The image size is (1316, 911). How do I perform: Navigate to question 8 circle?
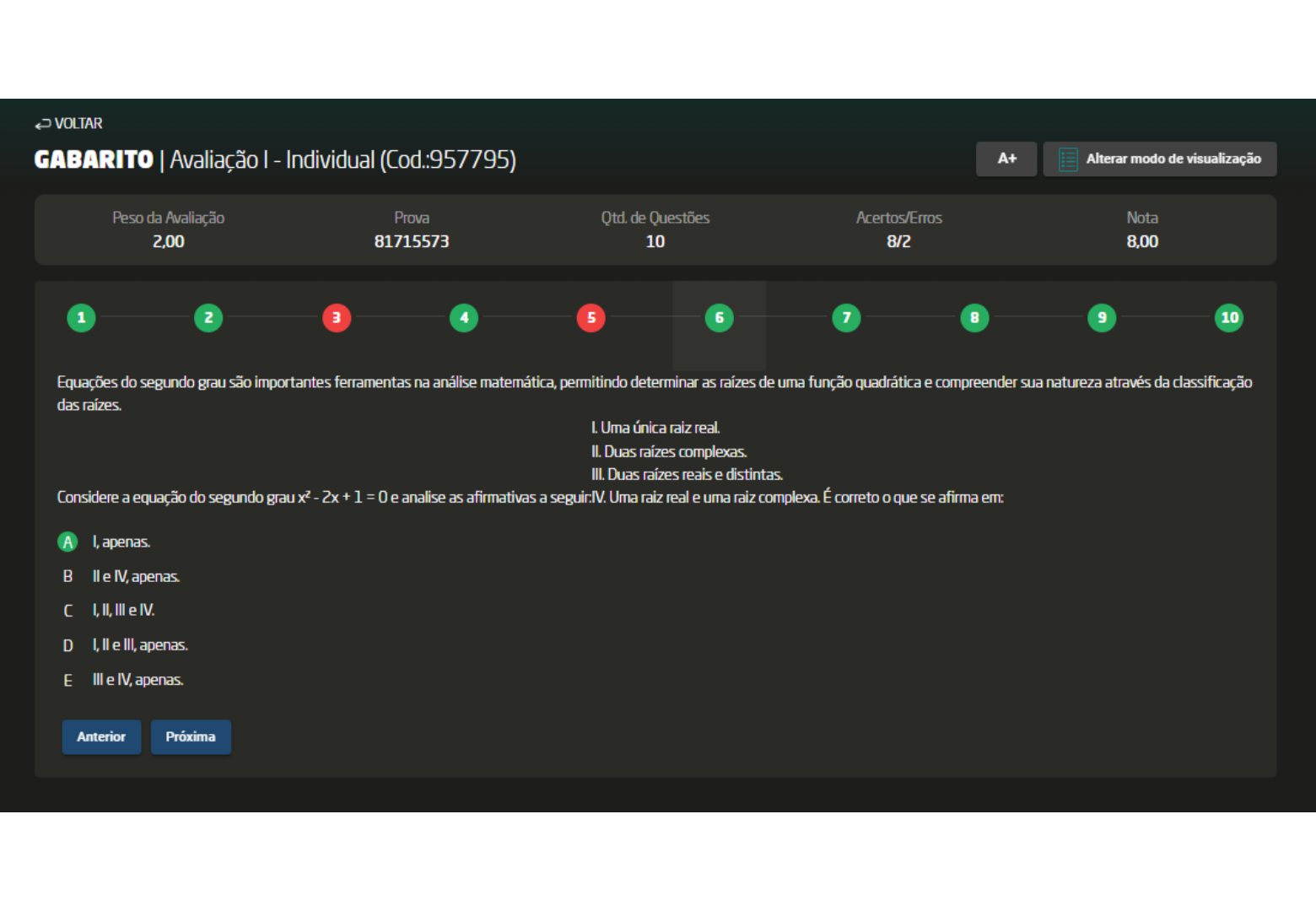click(x=974, y=318)
